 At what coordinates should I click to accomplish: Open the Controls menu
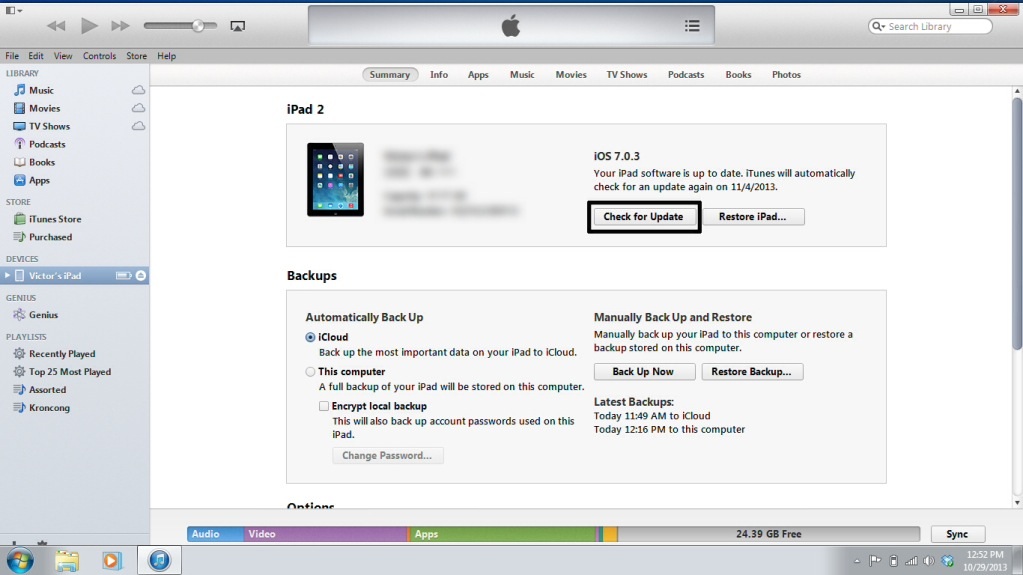click(99, 56)
